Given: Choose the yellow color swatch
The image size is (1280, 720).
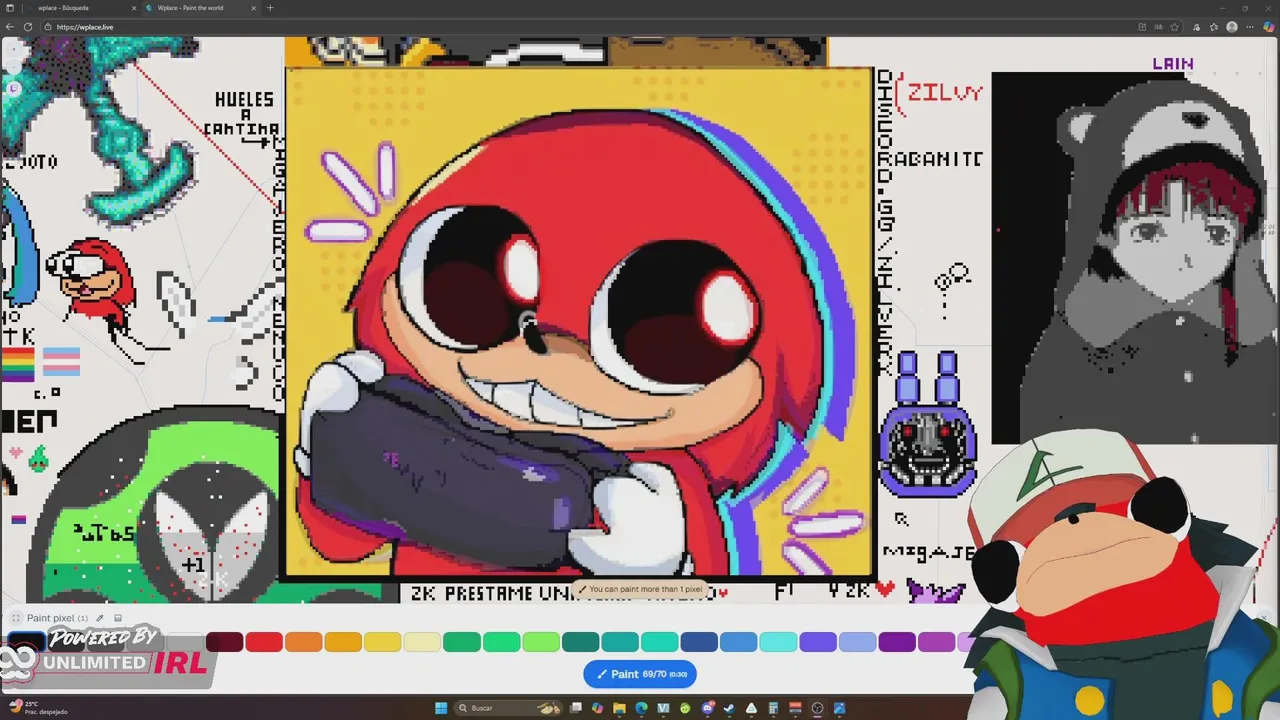Looking at the screenshot, I should (382, 642).
